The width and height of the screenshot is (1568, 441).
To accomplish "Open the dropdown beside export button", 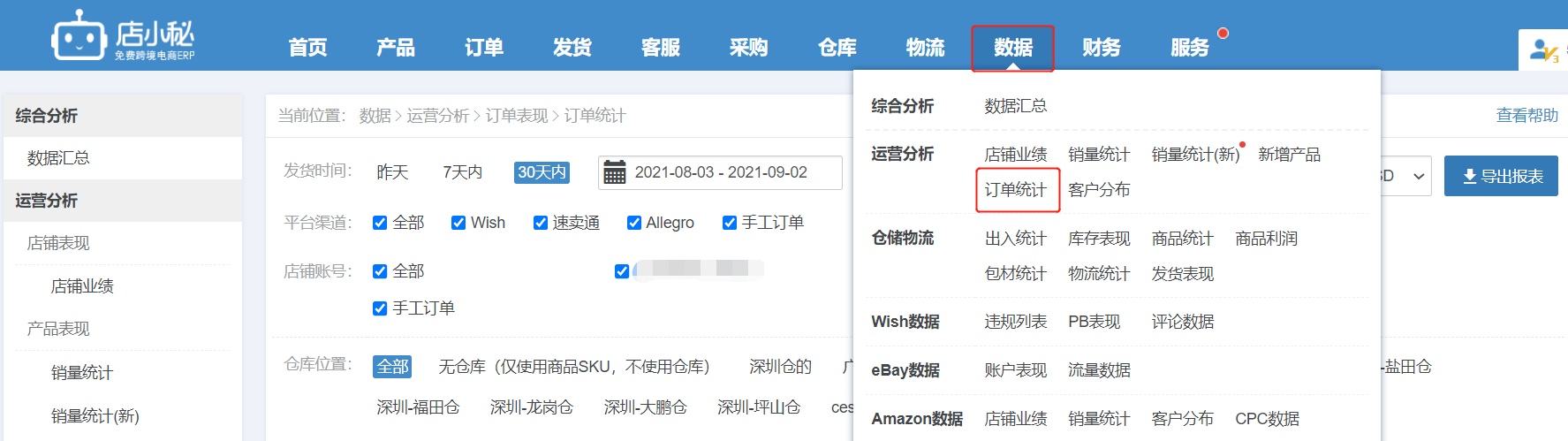I will [x=1406, y=176].
